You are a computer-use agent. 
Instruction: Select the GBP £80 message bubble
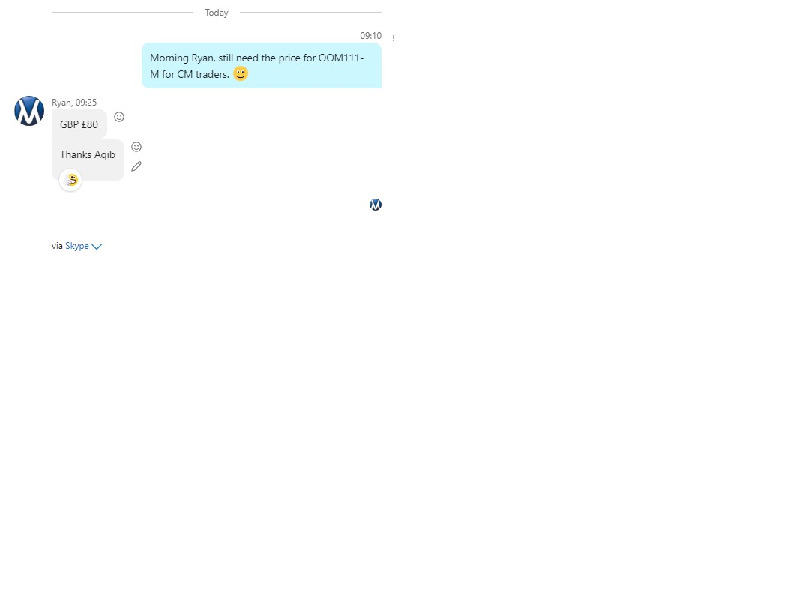79,125
